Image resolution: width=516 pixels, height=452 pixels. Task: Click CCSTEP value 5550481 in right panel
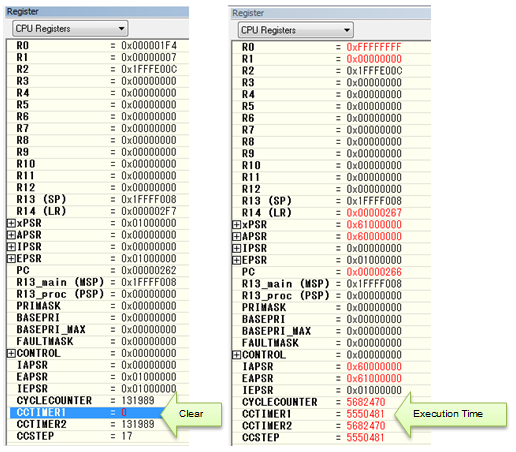point(365,438)
